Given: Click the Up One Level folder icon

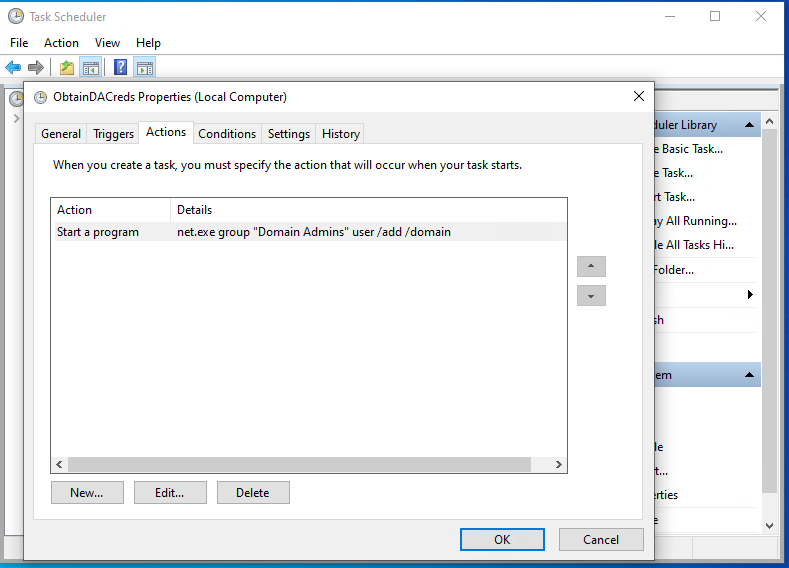Looking at the screenshot, I should (x=66, y=68).
